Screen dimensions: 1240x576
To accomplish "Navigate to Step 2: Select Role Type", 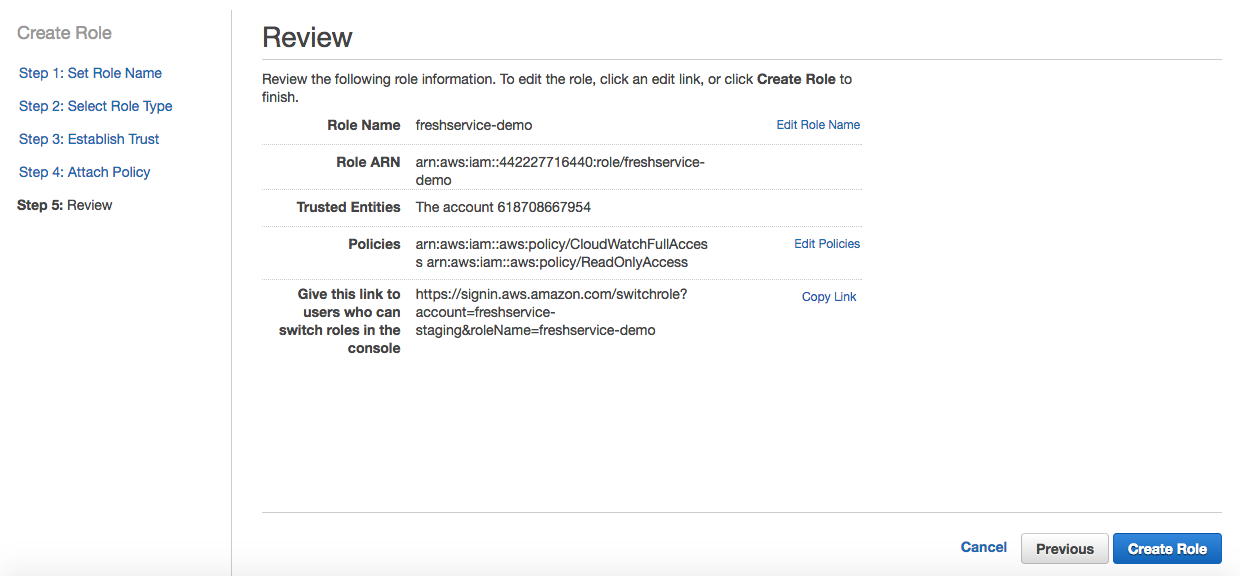I will [x=95, y=105].
